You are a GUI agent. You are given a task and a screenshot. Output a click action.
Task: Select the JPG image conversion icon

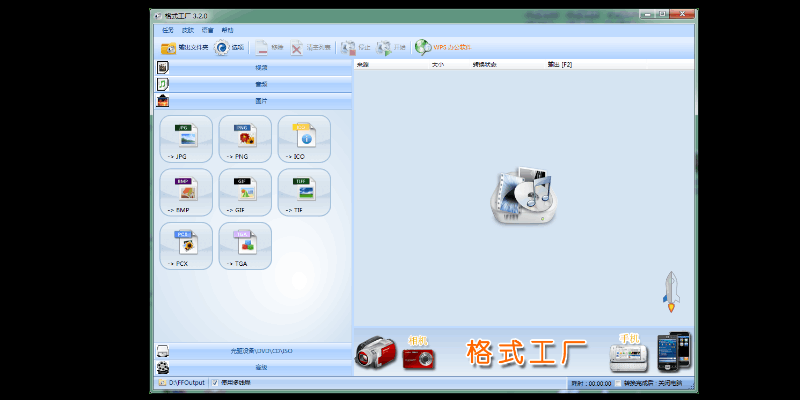pyautogui.click(x=186, y=138)
